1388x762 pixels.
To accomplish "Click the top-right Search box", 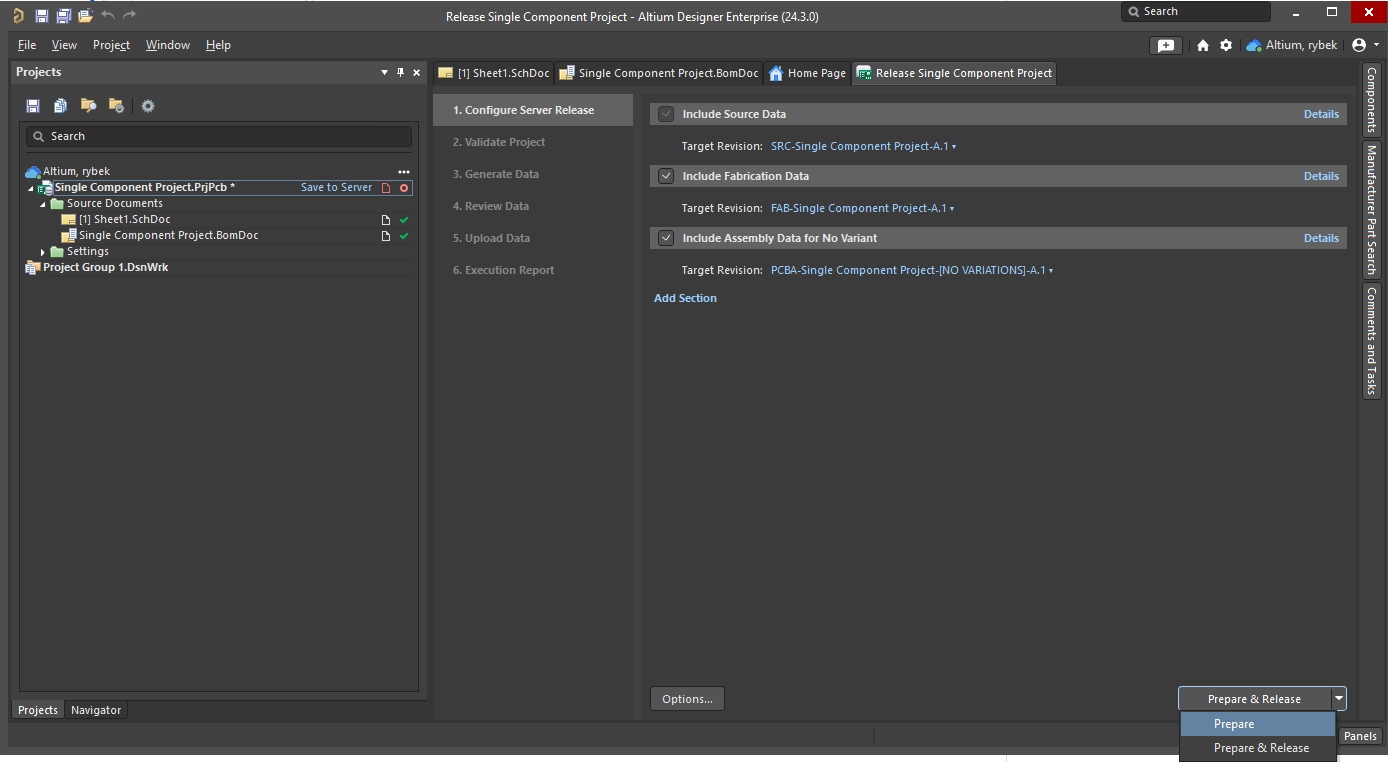I will pyautogui.click(x=1196, y=12).
